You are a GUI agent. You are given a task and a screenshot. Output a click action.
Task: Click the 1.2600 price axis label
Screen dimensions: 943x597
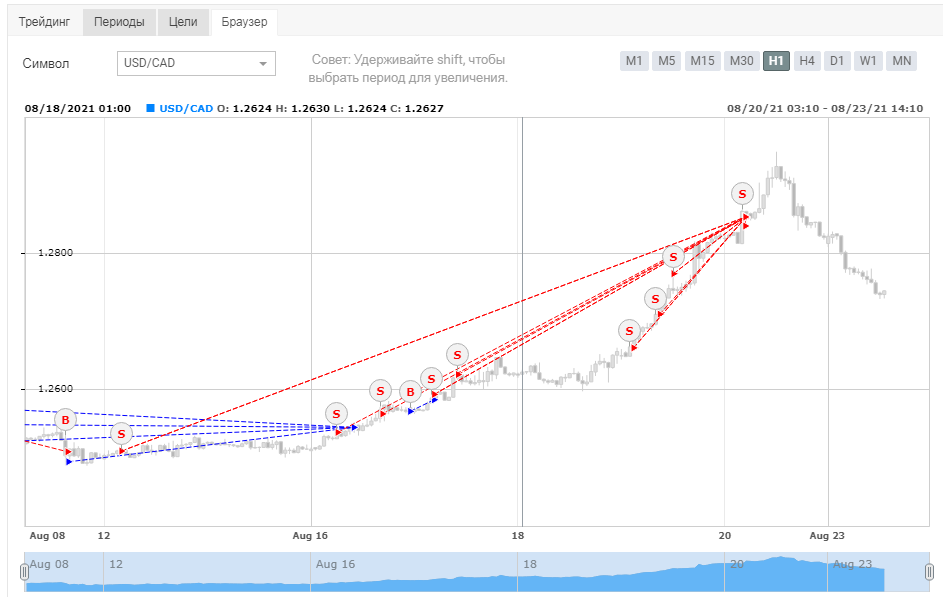pos(55,389)
